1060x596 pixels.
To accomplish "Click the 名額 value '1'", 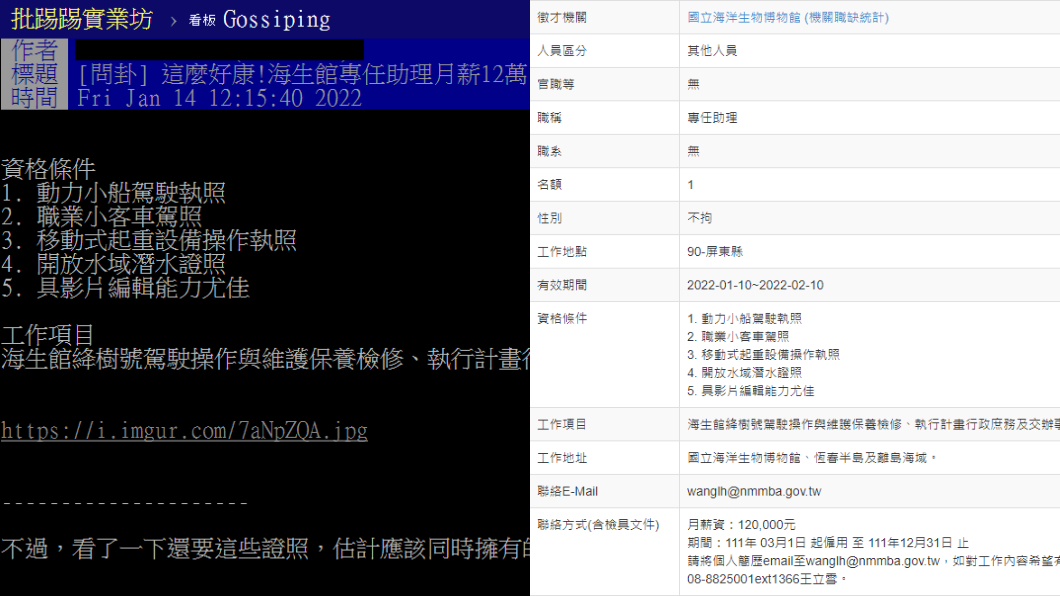I will 690,184.
